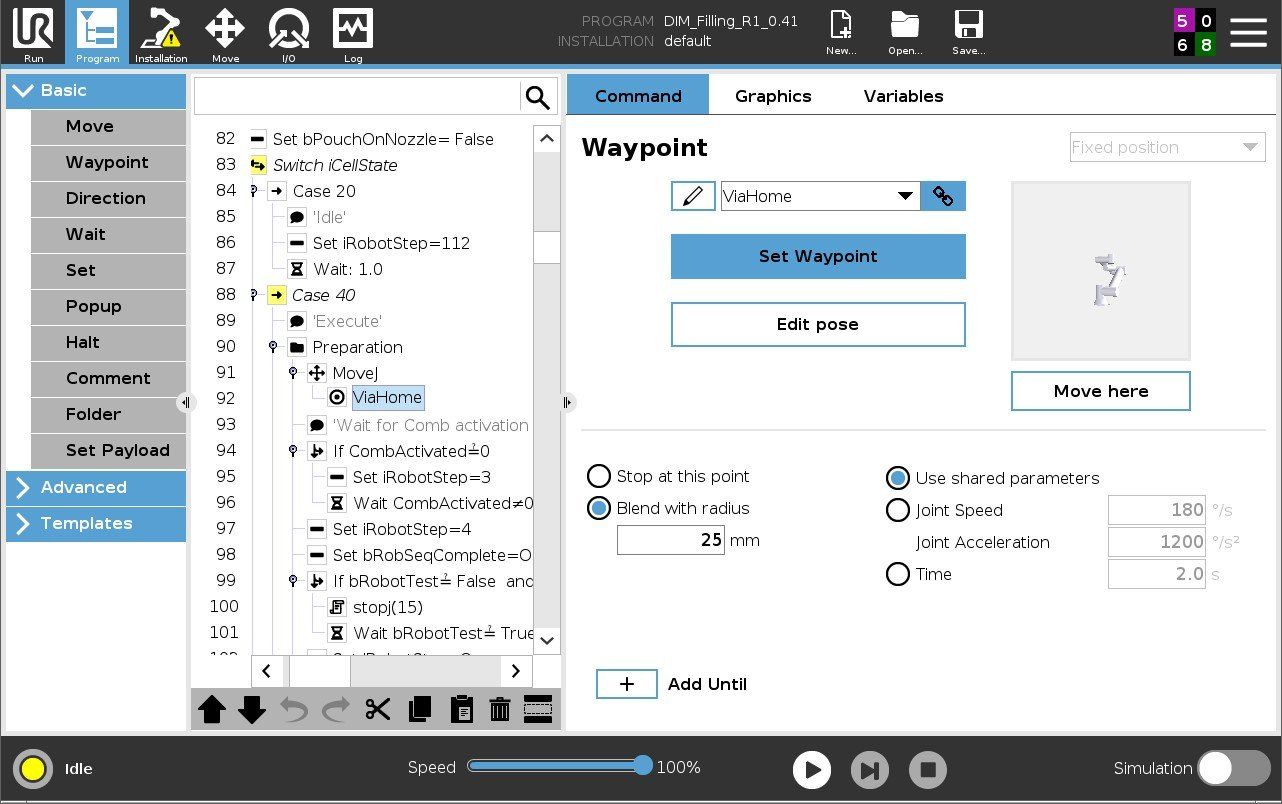Paste a node from clipboard
The image size is (1282, 804).
(461, 709)
